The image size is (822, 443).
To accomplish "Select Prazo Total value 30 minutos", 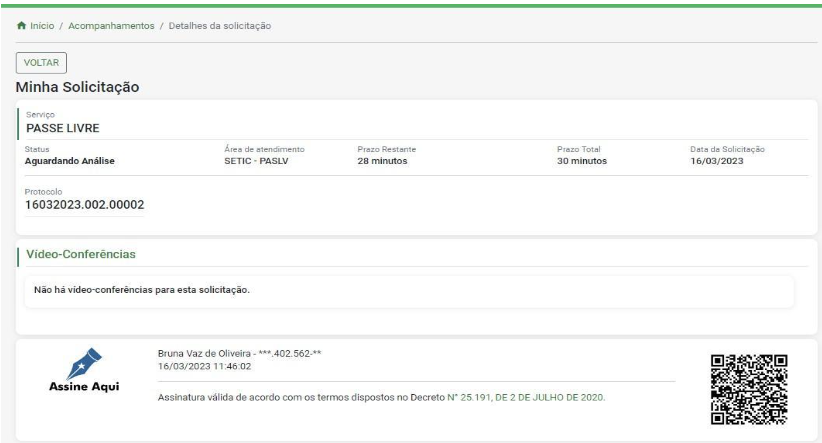I will pos(582,161).
